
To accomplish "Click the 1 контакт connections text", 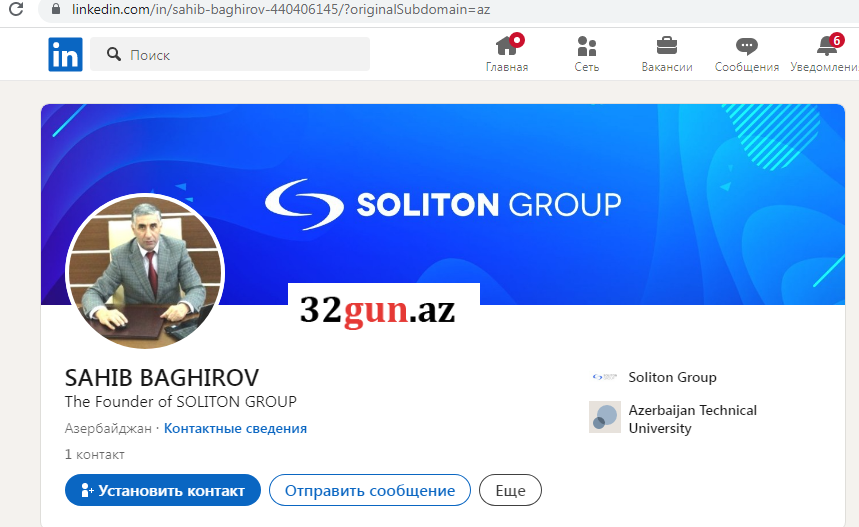I will [95, 455].
